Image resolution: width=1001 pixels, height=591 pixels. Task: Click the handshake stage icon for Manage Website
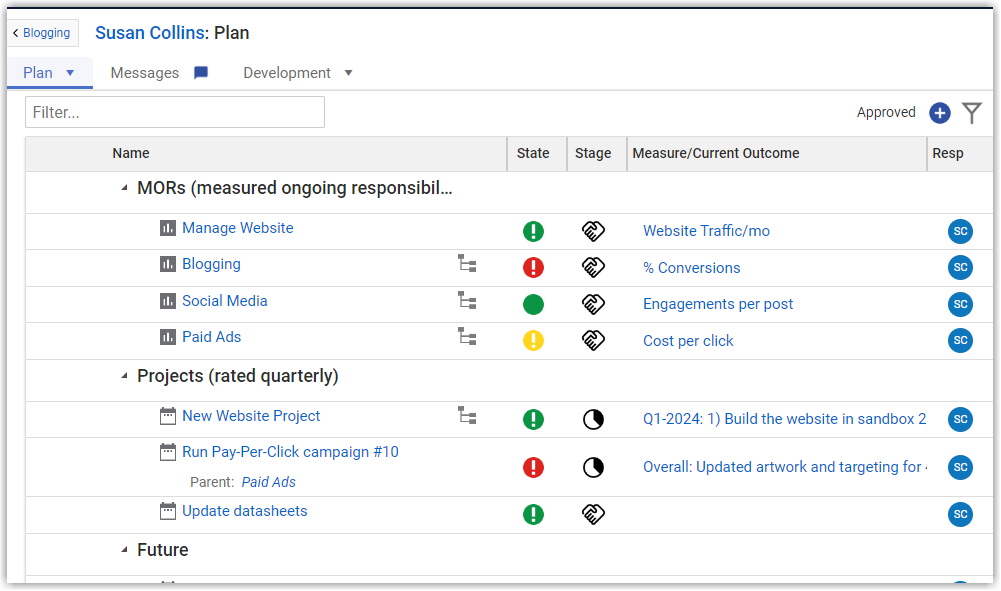(593, 231)
